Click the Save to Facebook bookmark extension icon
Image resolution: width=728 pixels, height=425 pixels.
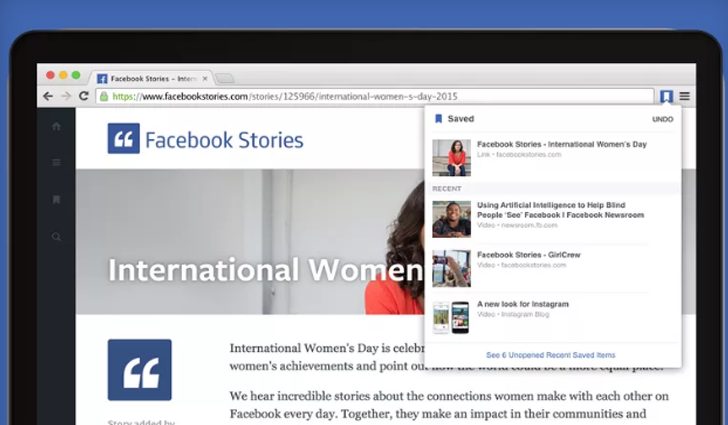click(666, 96)
